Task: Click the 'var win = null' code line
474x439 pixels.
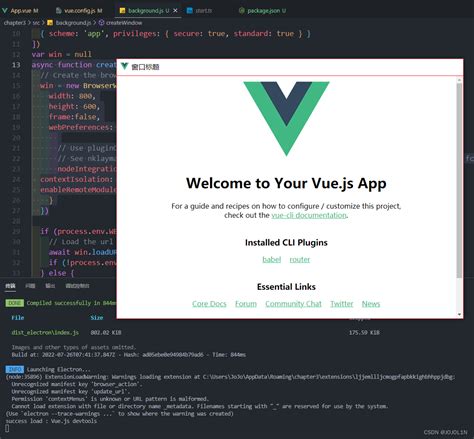Action: click(62, 54)
